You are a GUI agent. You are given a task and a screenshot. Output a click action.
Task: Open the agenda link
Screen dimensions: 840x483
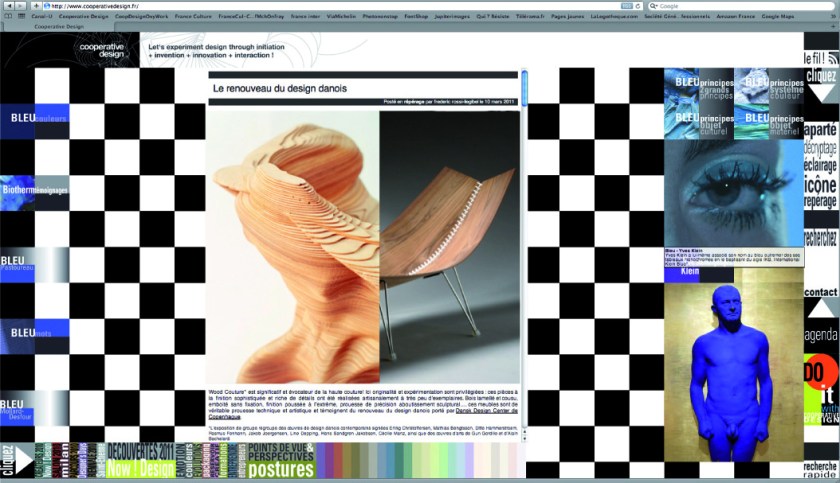pos(820,335)
